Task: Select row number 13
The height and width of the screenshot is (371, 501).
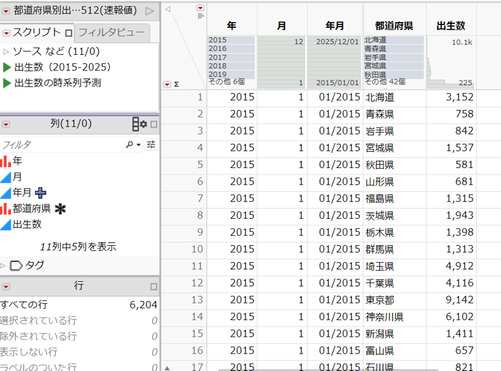Action: [x=197, y=300]
